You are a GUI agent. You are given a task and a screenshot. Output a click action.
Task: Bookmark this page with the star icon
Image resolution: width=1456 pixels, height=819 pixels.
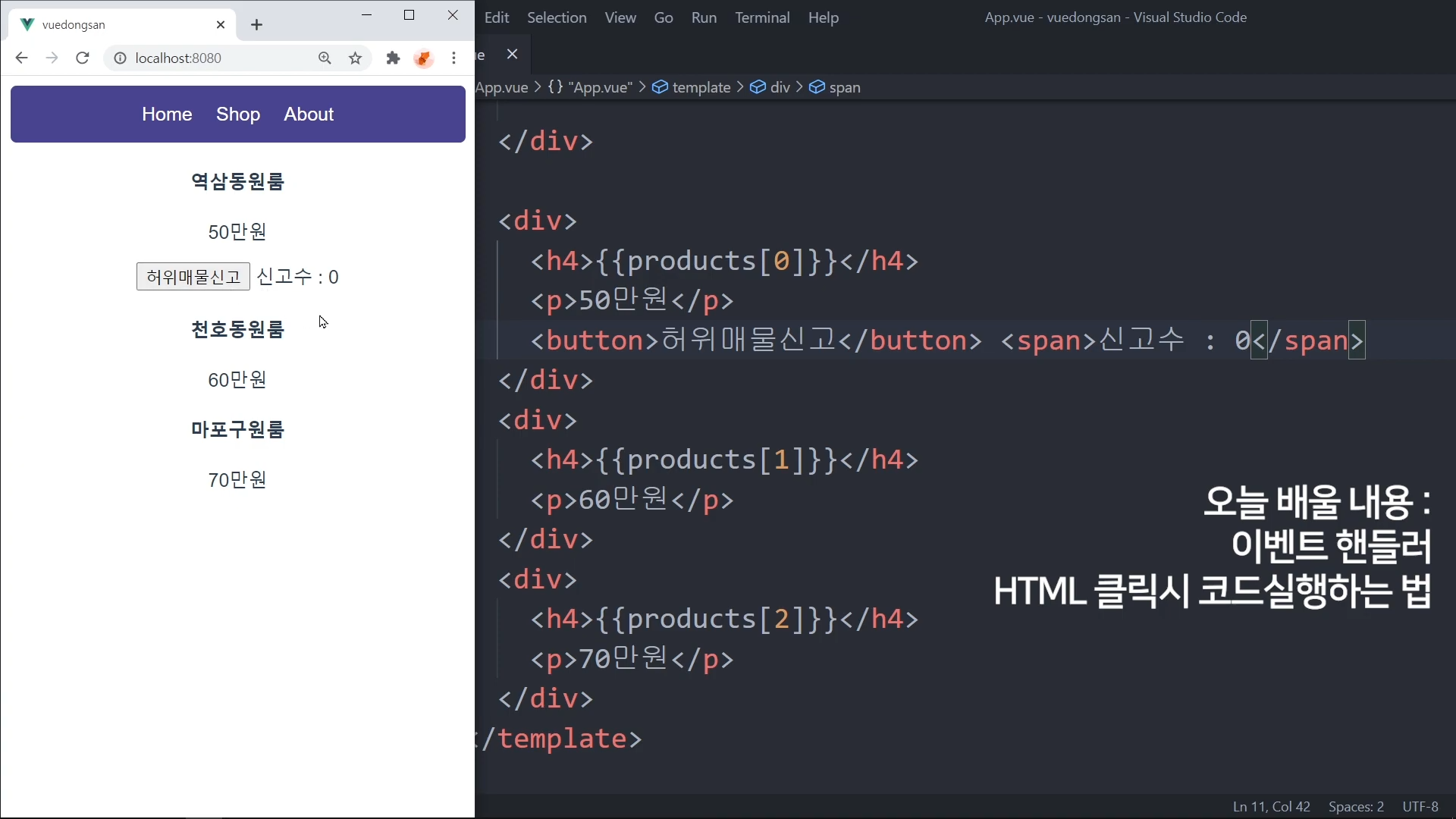point(355,58)
